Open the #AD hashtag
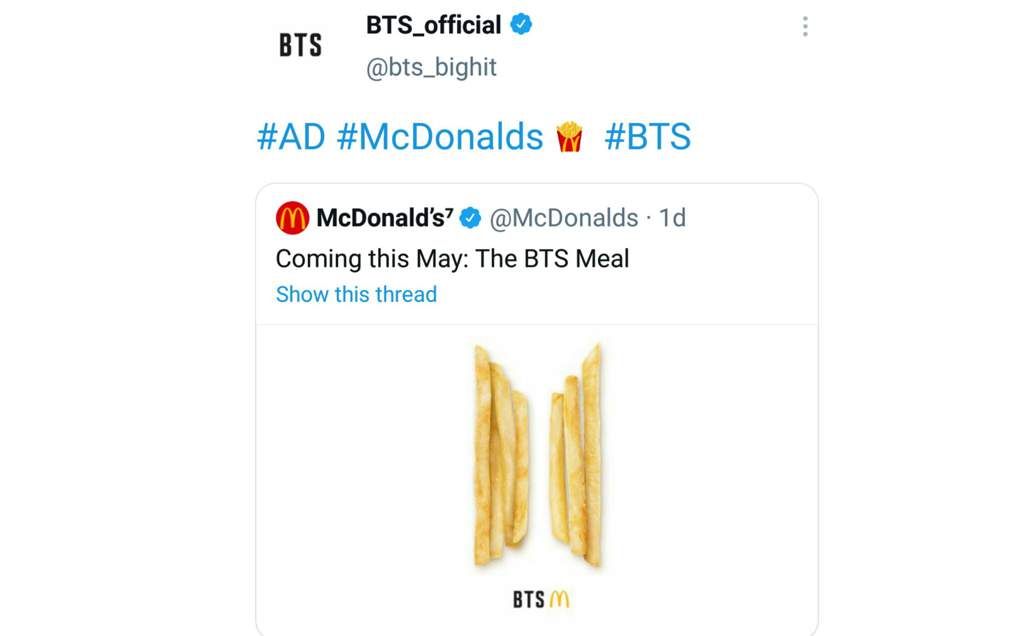Screen dimensions: 1024x636 pyautogui.click(x=291, y=136)
